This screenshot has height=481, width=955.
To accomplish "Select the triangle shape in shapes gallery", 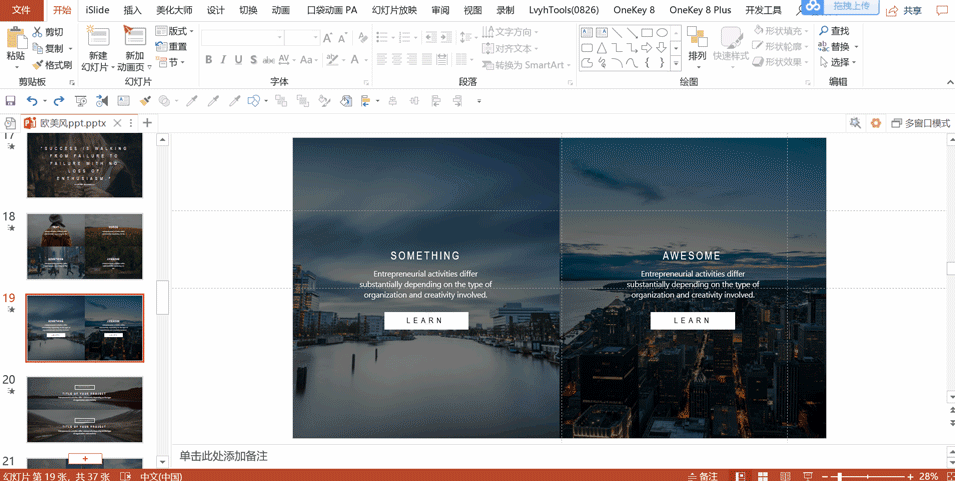I will tap(602, 47).
